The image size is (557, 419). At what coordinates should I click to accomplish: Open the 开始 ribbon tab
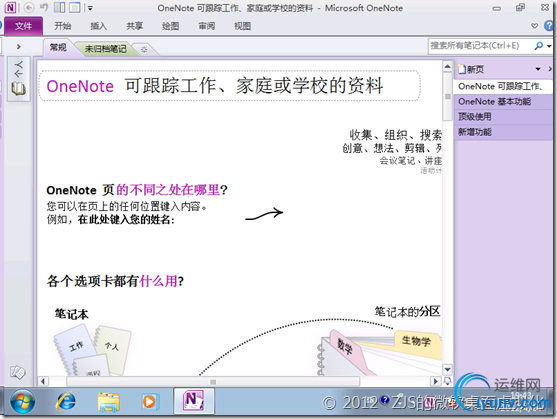(x=63, y=26)
